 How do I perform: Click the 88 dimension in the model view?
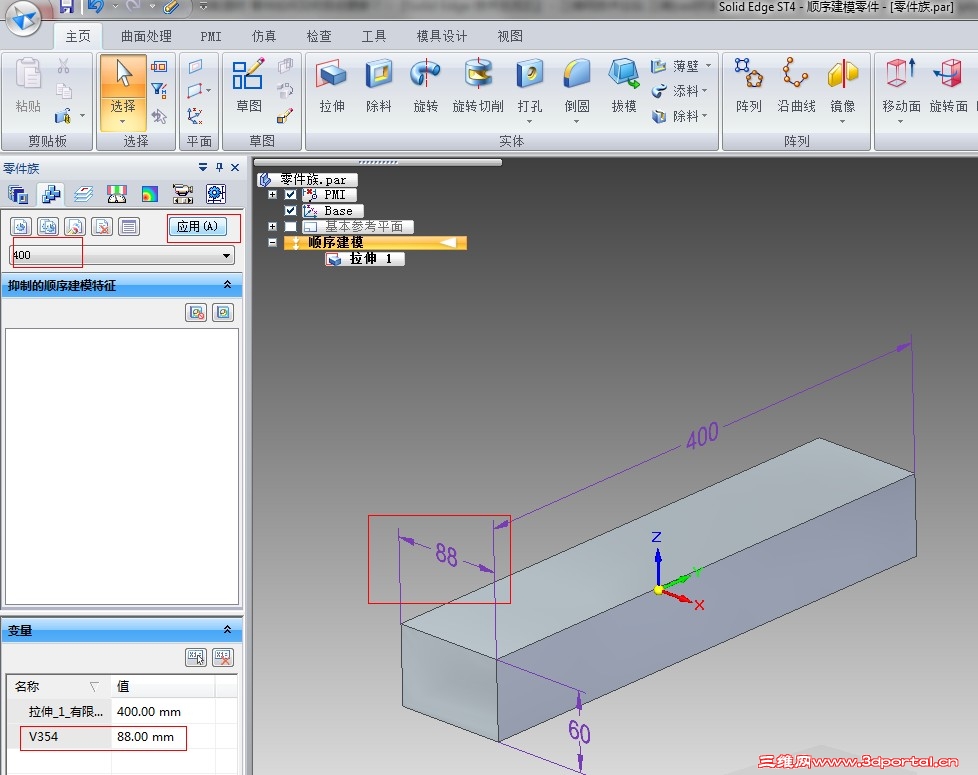pos(447,554)
